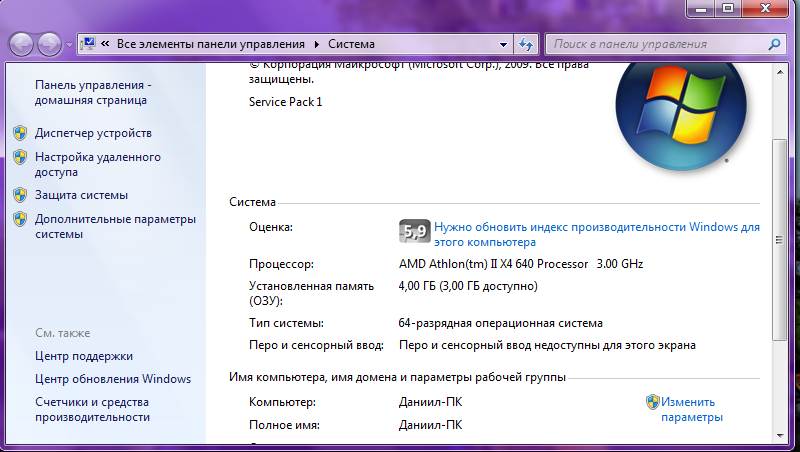Open 'Счетчики и средства производительности'
This screenshot has height=452, width=800.
92,410
